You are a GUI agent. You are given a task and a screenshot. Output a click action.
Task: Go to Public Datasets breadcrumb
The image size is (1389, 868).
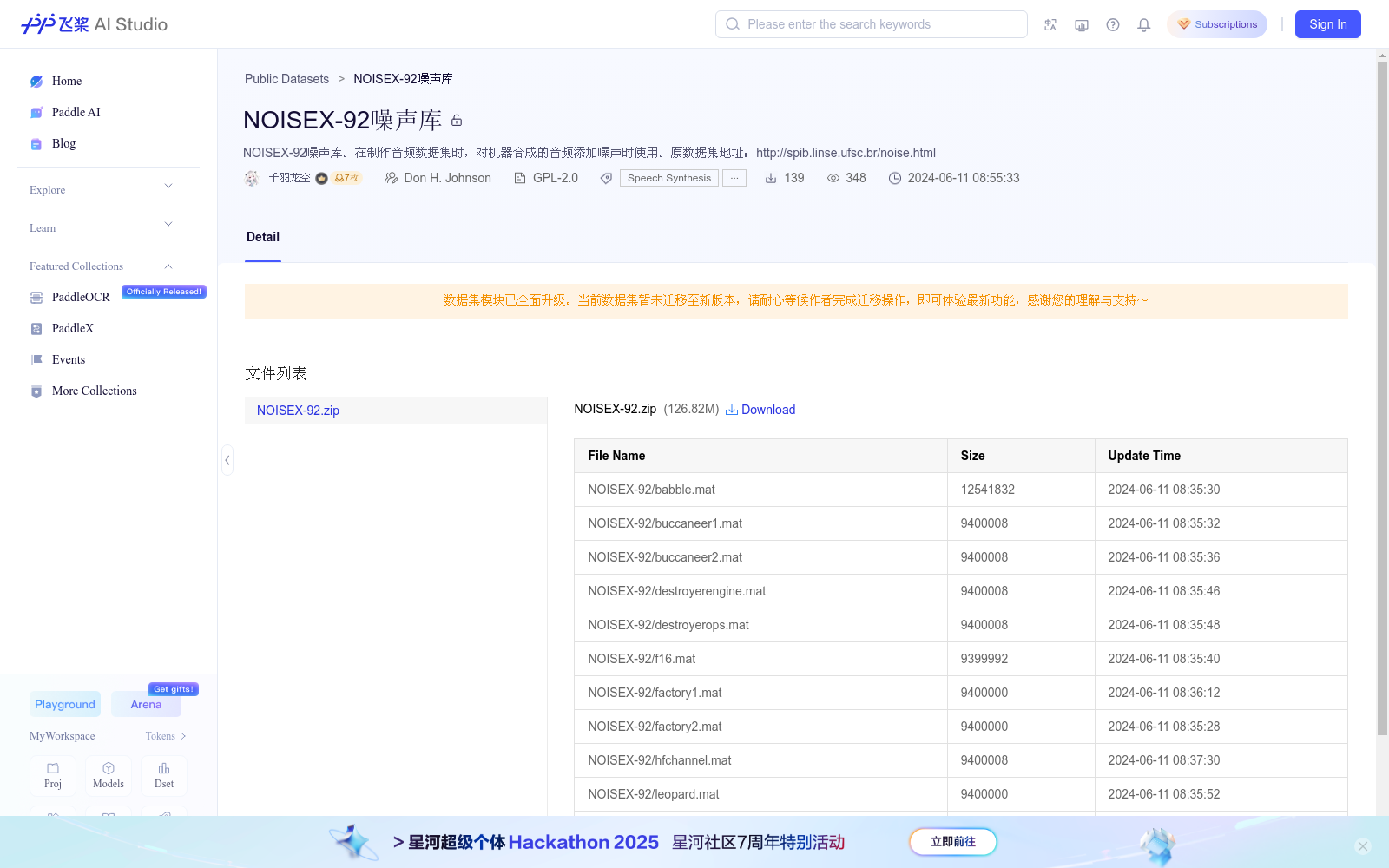click(286, 79)
